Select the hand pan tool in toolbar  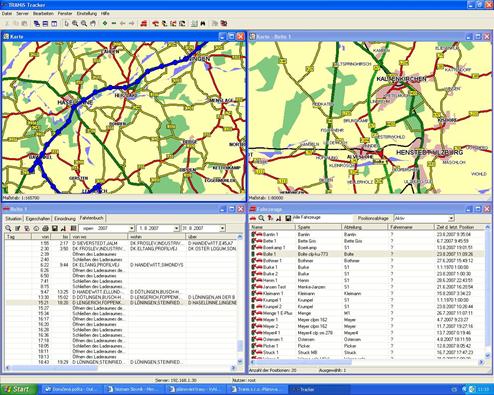(93, 23)
